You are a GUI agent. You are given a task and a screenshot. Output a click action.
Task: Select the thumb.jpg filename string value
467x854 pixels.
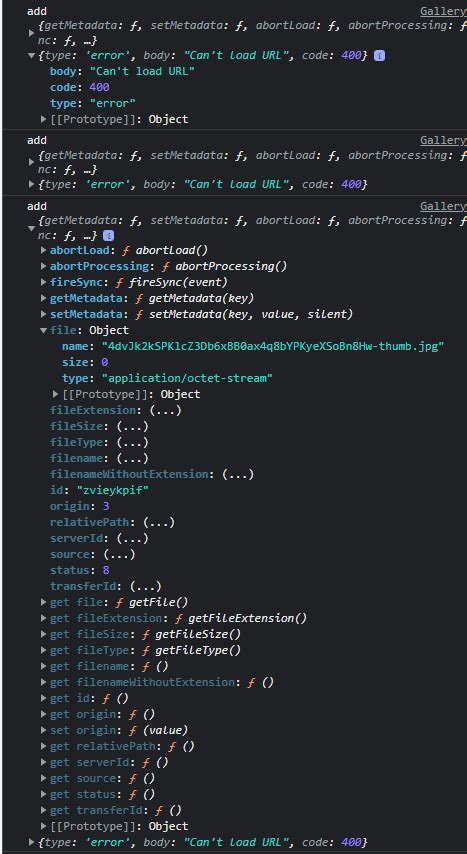273,346
